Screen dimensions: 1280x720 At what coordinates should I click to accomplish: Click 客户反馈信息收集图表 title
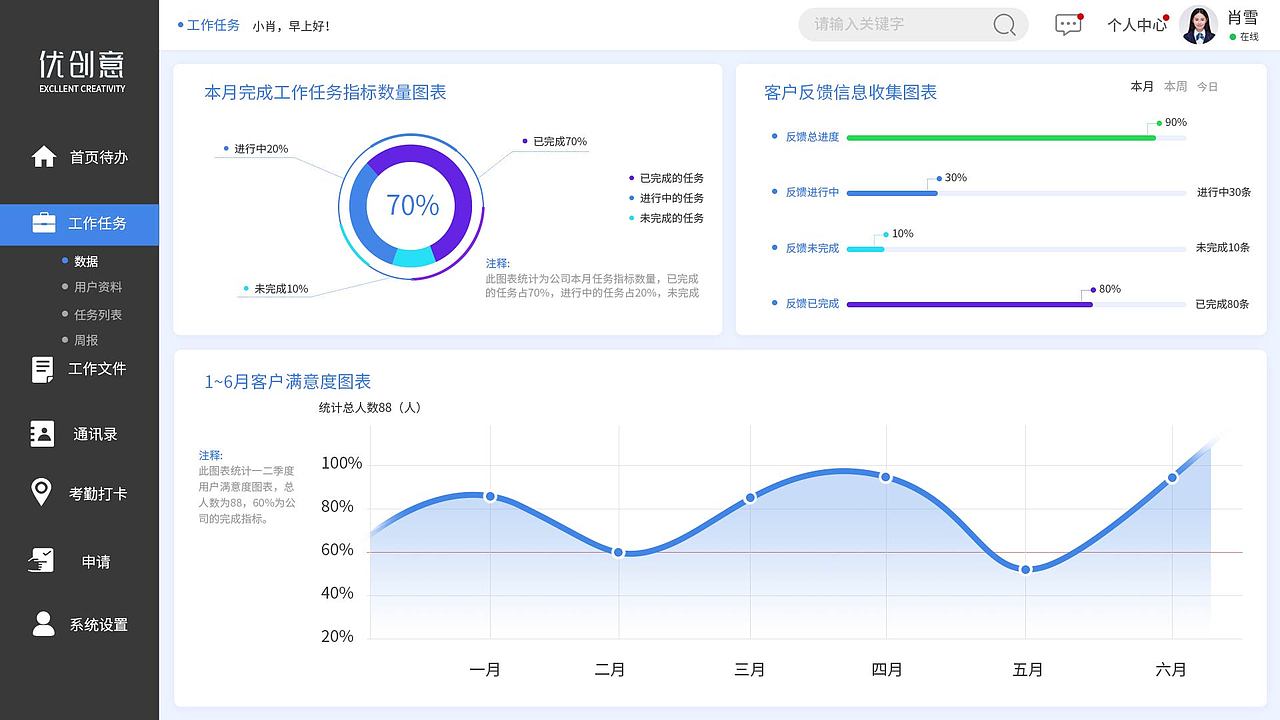click(x=851, y=92)
